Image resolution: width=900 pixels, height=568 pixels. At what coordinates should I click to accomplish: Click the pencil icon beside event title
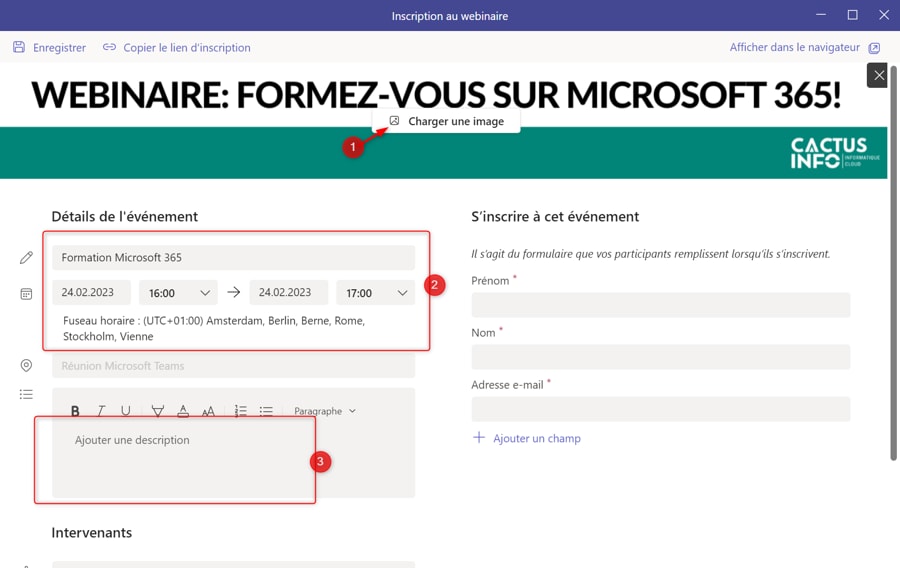coord(26,258)
